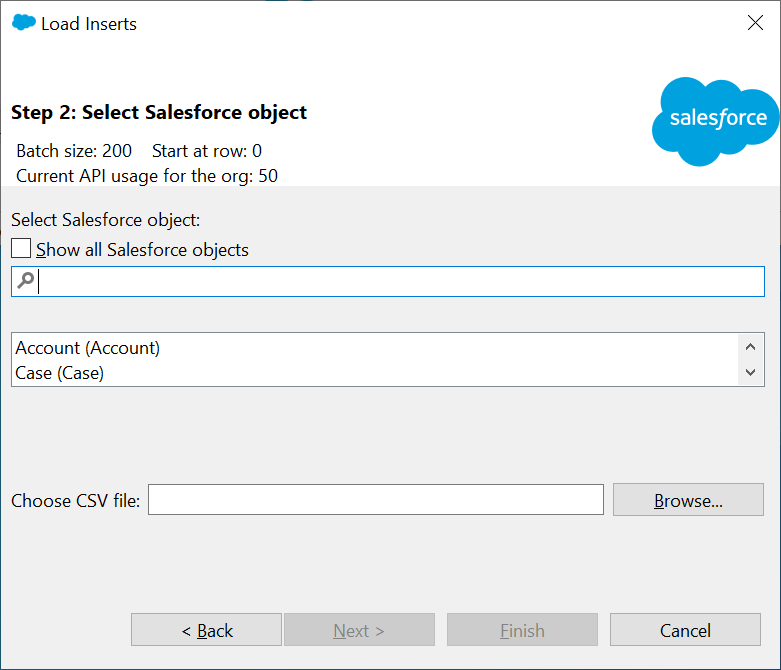The width and height of the screenshot is (781, 670).
Task: Close the Load Inserts dialog
Action: 755,23
